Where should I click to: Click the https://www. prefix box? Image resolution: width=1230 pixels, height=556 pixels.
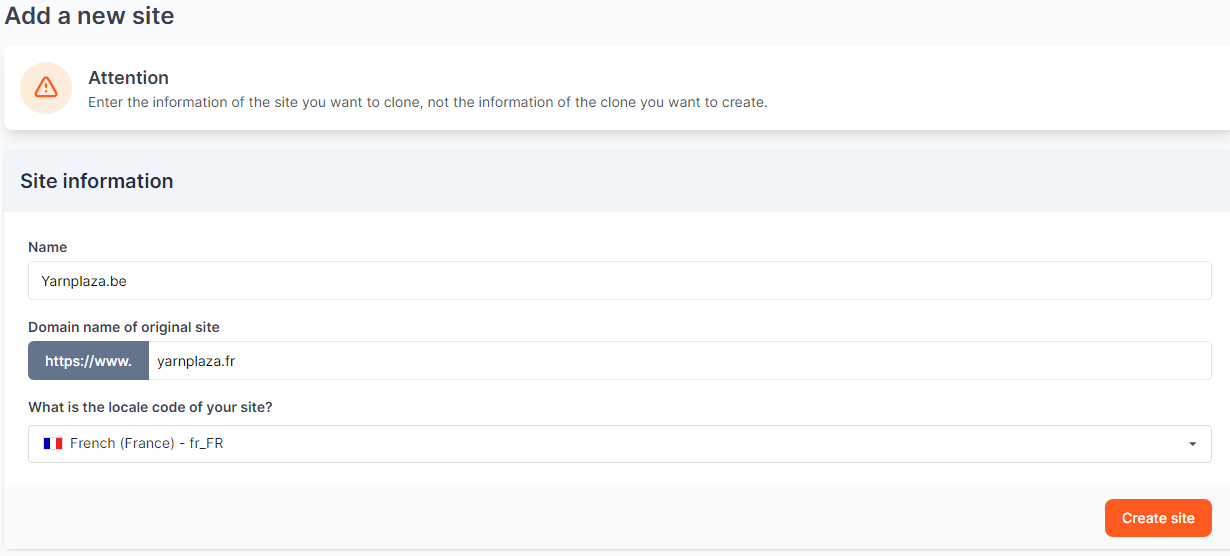[88, 361]
